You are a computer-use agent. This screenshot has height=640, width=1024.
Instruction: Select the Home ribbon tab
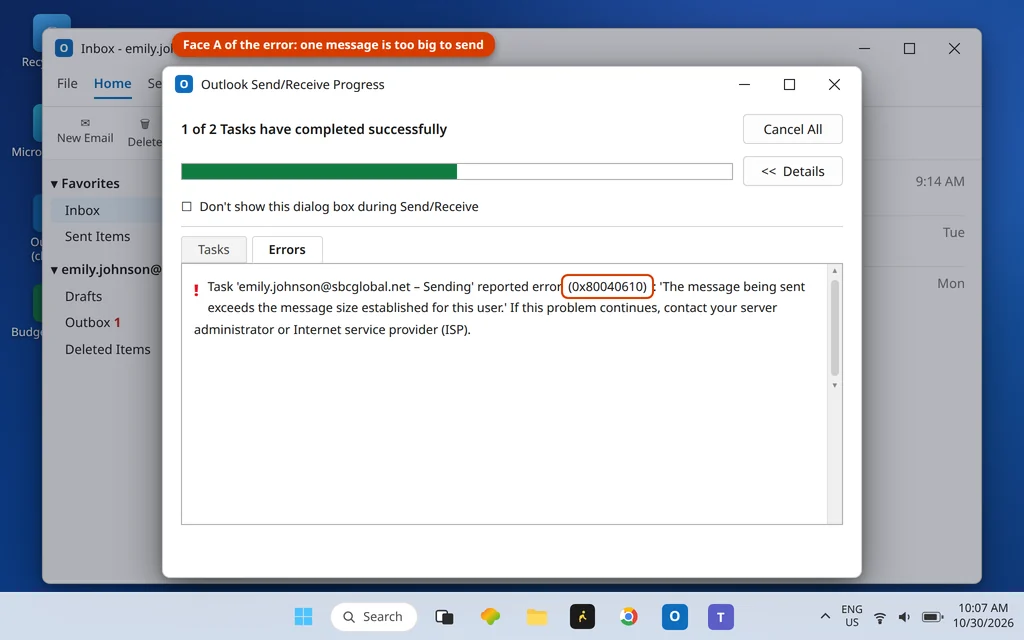pos(112,84)
